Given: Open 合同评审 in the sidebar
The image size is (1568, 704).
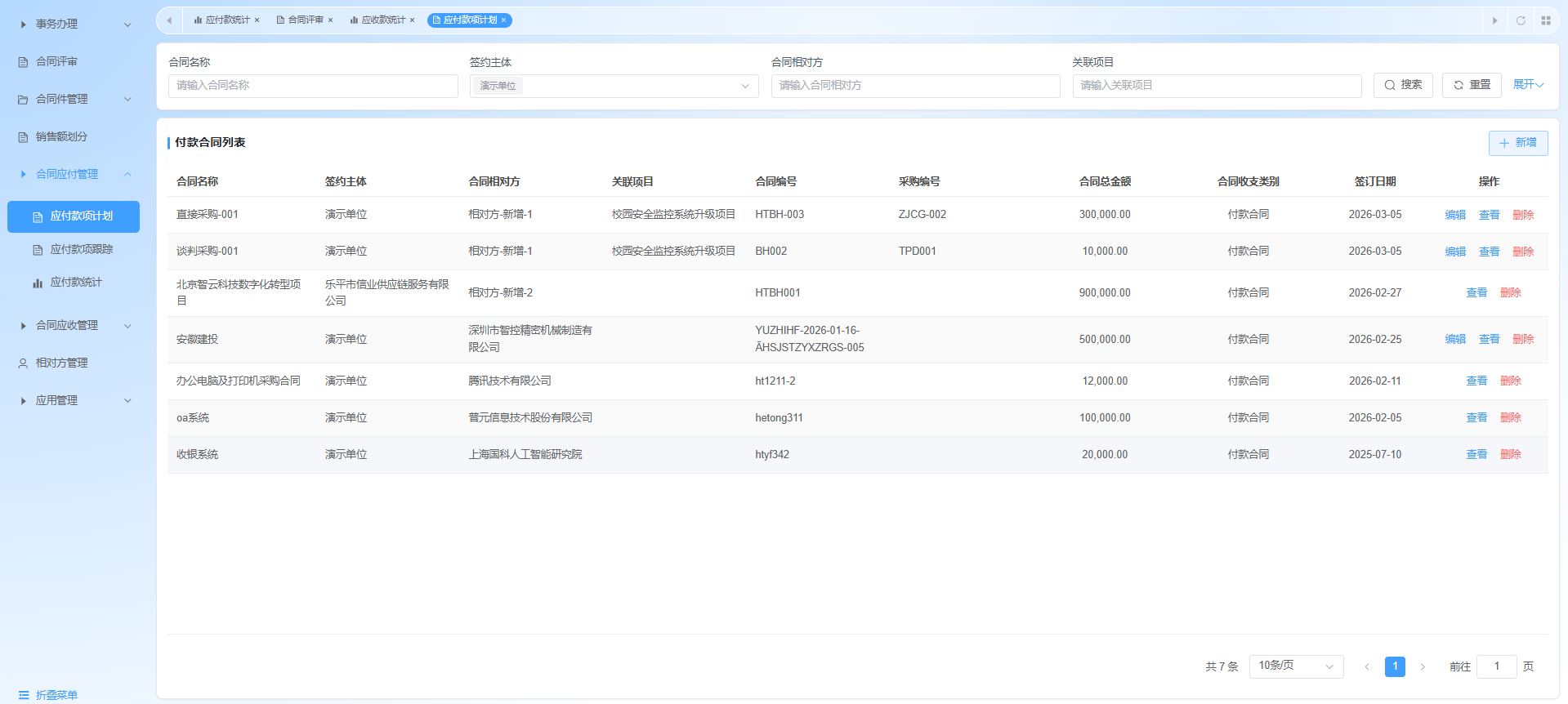Looking at the screenshot, I should [74, 62].
